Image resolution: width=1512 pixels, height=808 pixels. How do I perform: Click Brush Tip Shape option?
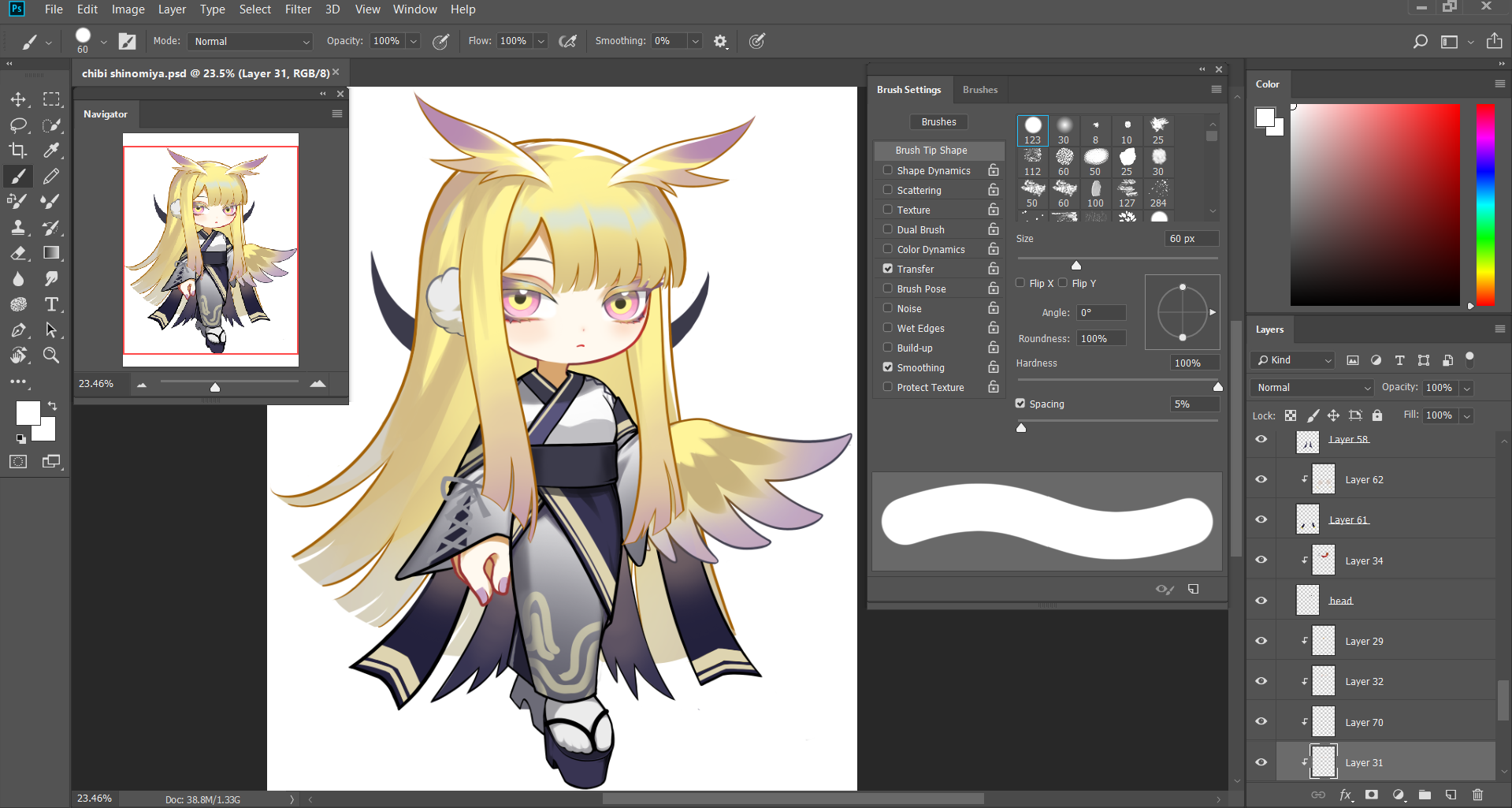pos(931,151)
